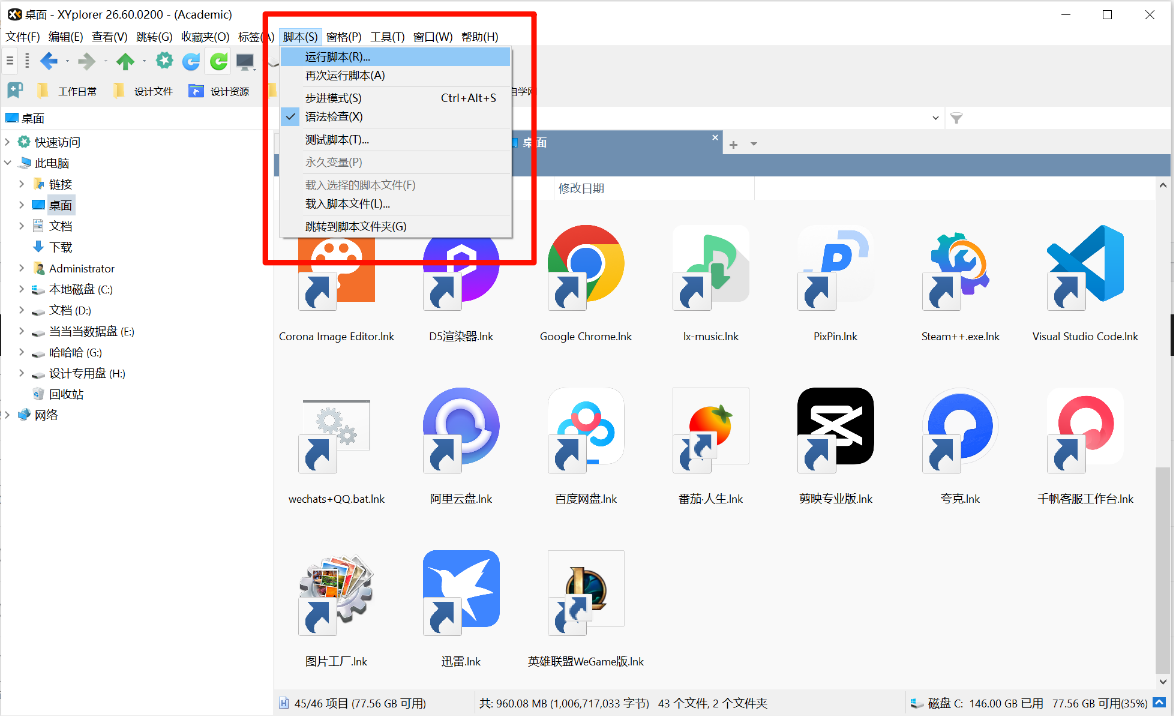This screenshot has height=716, width=1174.
Task: Open the tab list dropdown arrow
Action: click(x=754, y=144)
